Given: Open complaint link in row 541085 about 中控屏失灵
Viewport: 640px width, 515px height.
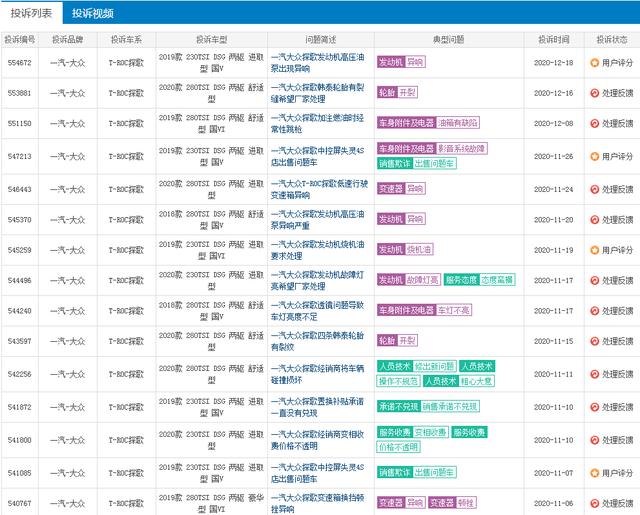Looking at the screenshot, I should pyautogui.click(x=318, y=473).
